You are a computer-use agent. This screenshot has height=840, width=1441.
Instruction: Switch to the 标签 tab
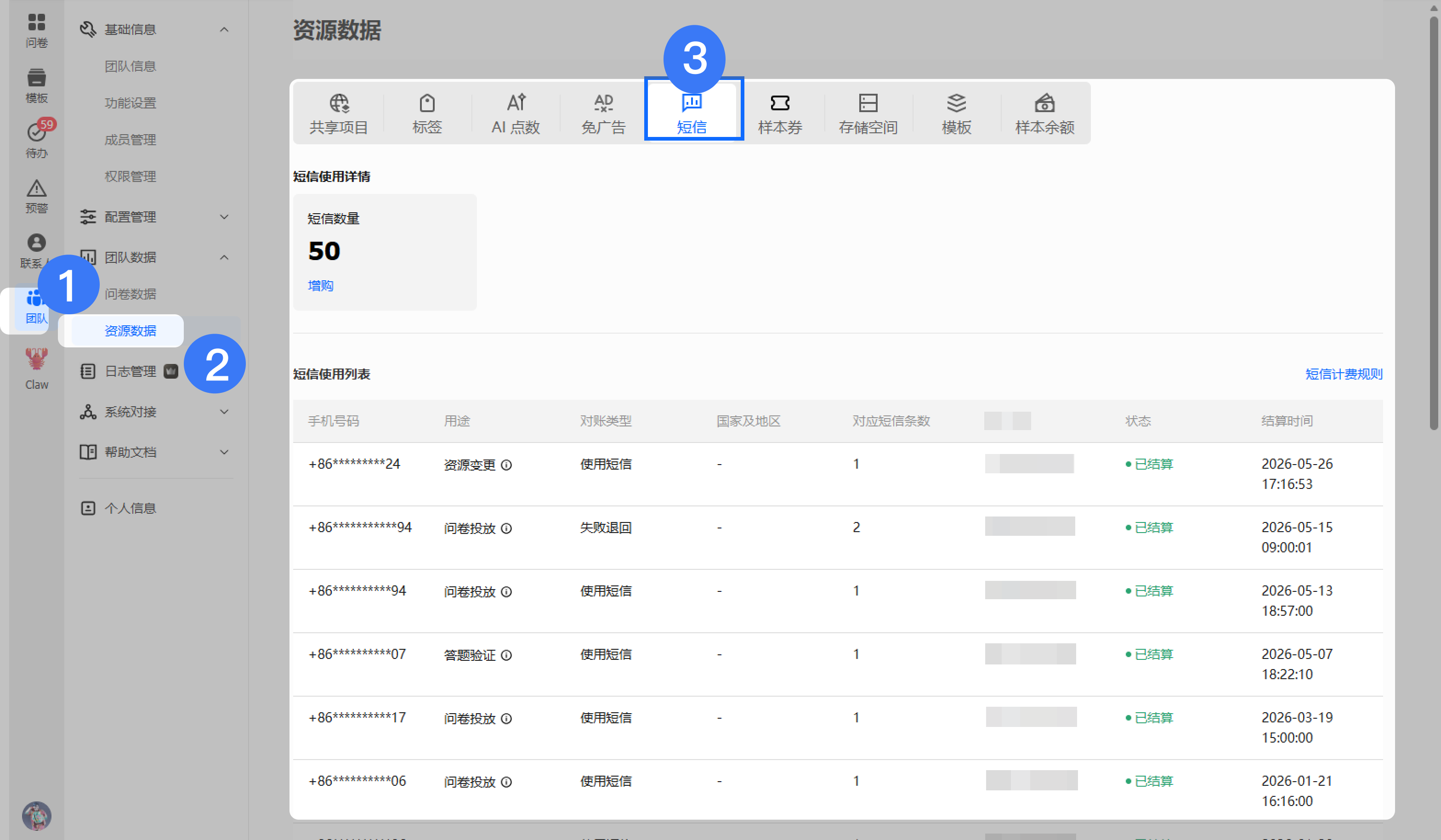pyautogui.click(x=427, y=113)
